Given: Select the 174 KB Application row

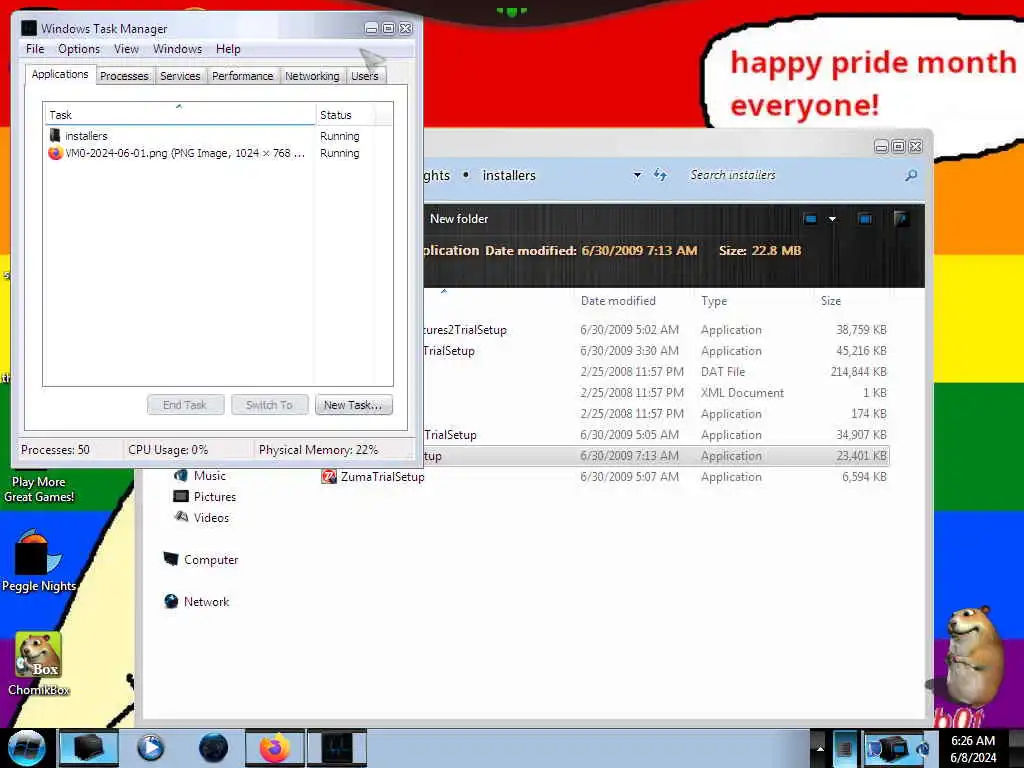Looking at the screenshot, I should [656, 413].
